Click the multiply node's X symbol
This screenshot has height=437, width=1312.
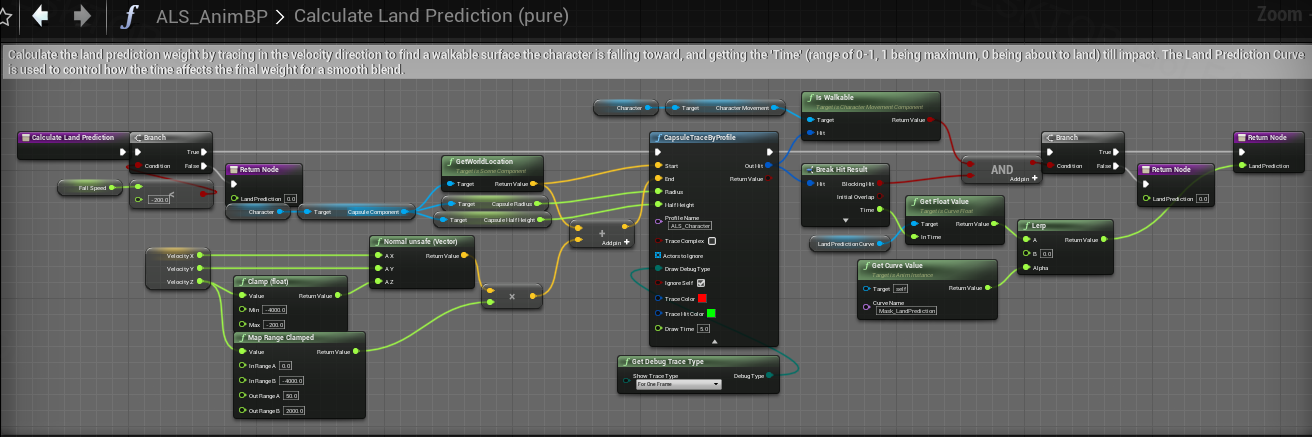(513, 297)
